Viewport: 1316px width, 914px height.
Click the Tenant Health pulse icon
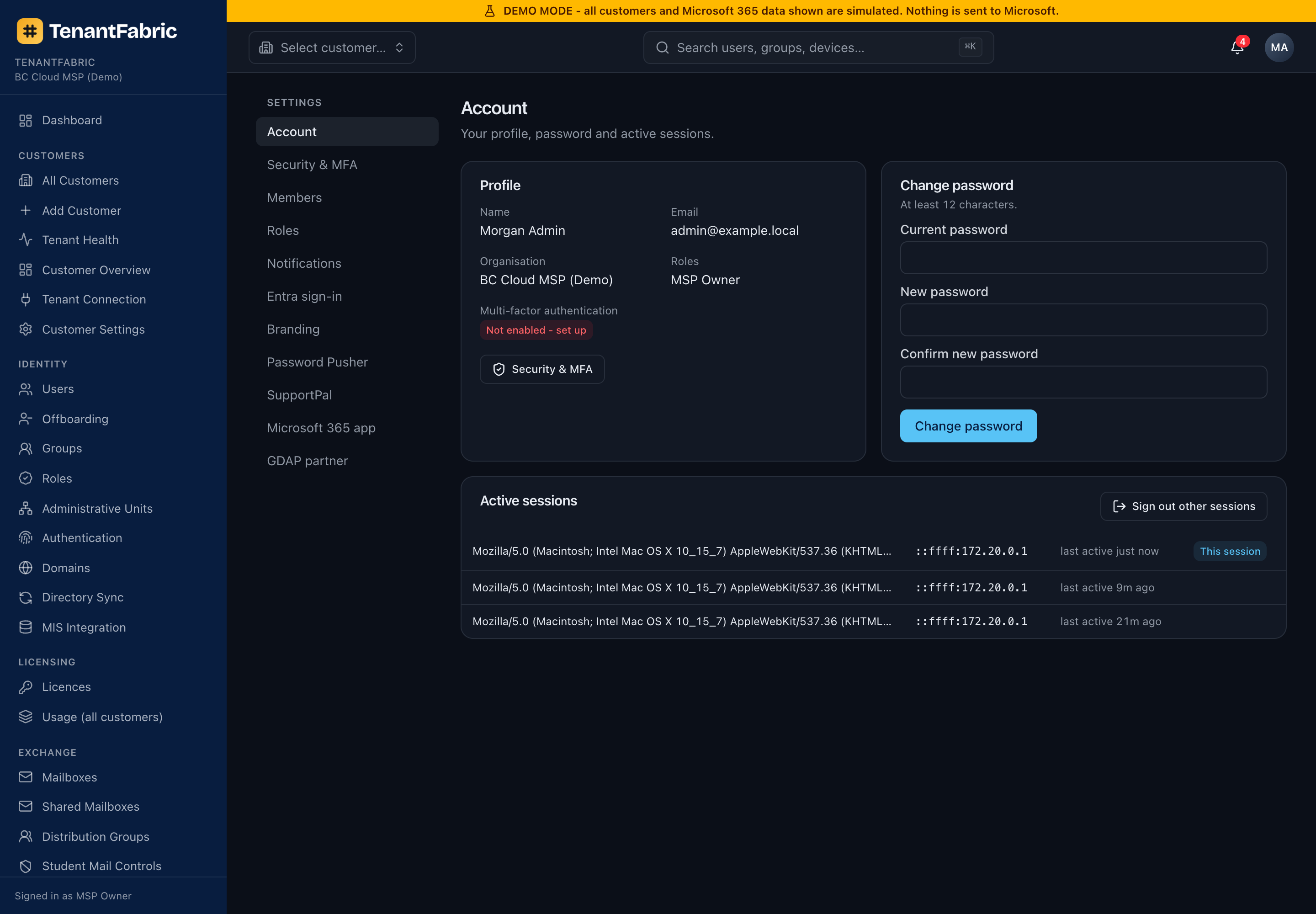pos(26,240)
